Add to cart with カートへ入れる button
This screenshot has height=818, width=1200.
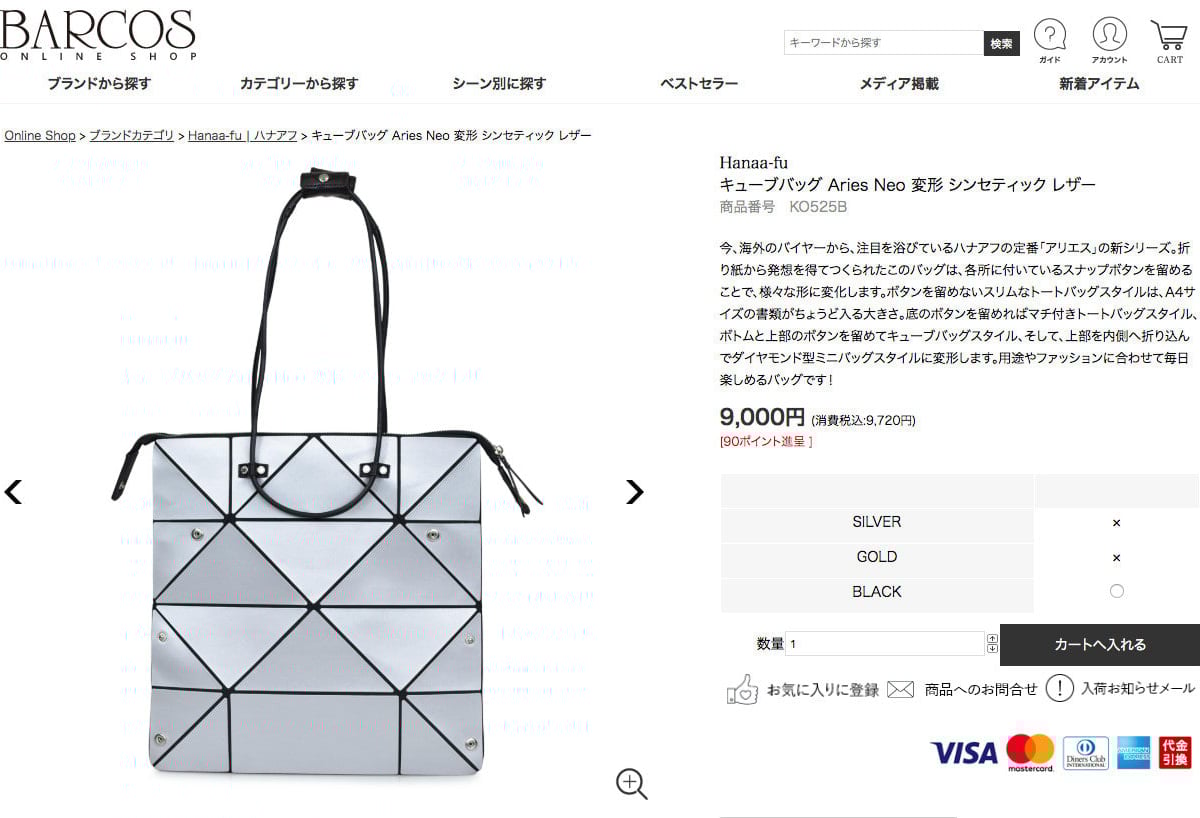pyautogui.click(x=1100, y=645)
